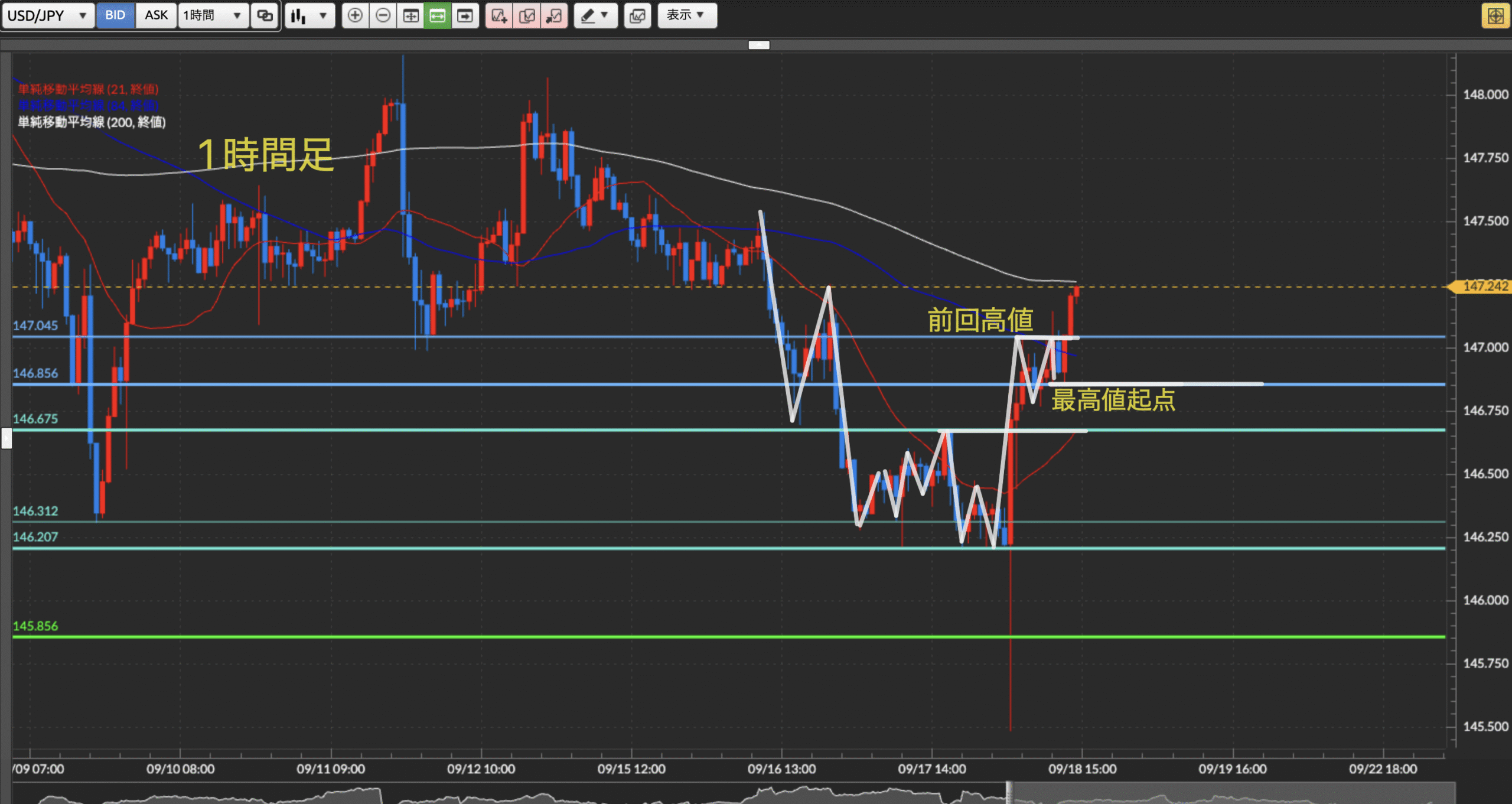Click the 09/18 15:00 time axis label

(x=1082, y=769)
